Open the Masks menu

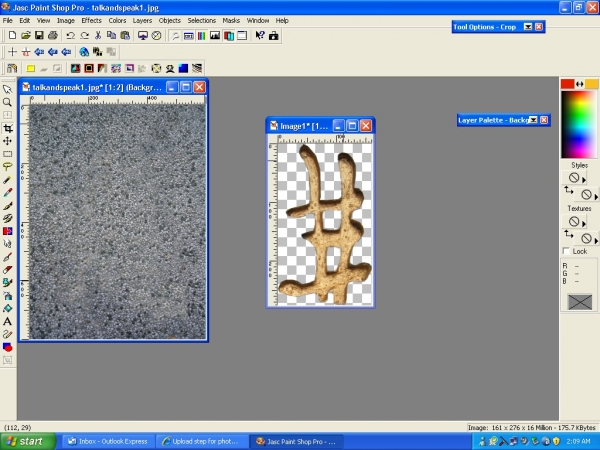[x=231, y=21]
